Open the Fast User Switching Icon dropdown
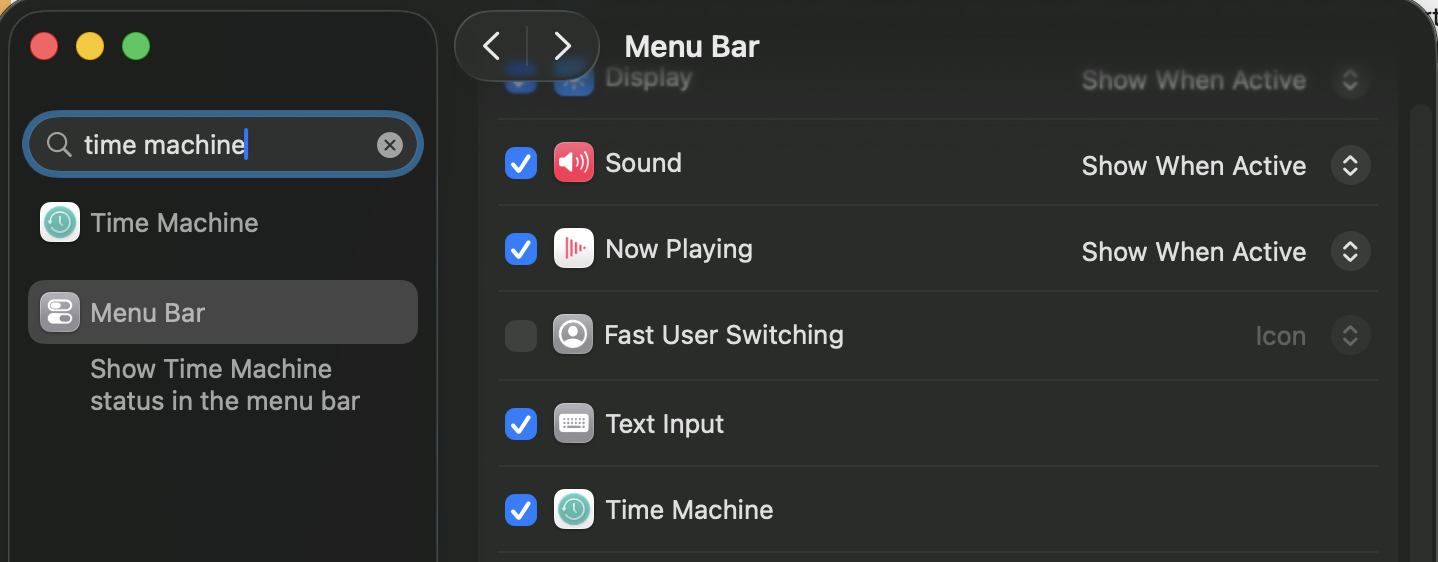Screen dimensions: 1438x562 pos(1350,336)
